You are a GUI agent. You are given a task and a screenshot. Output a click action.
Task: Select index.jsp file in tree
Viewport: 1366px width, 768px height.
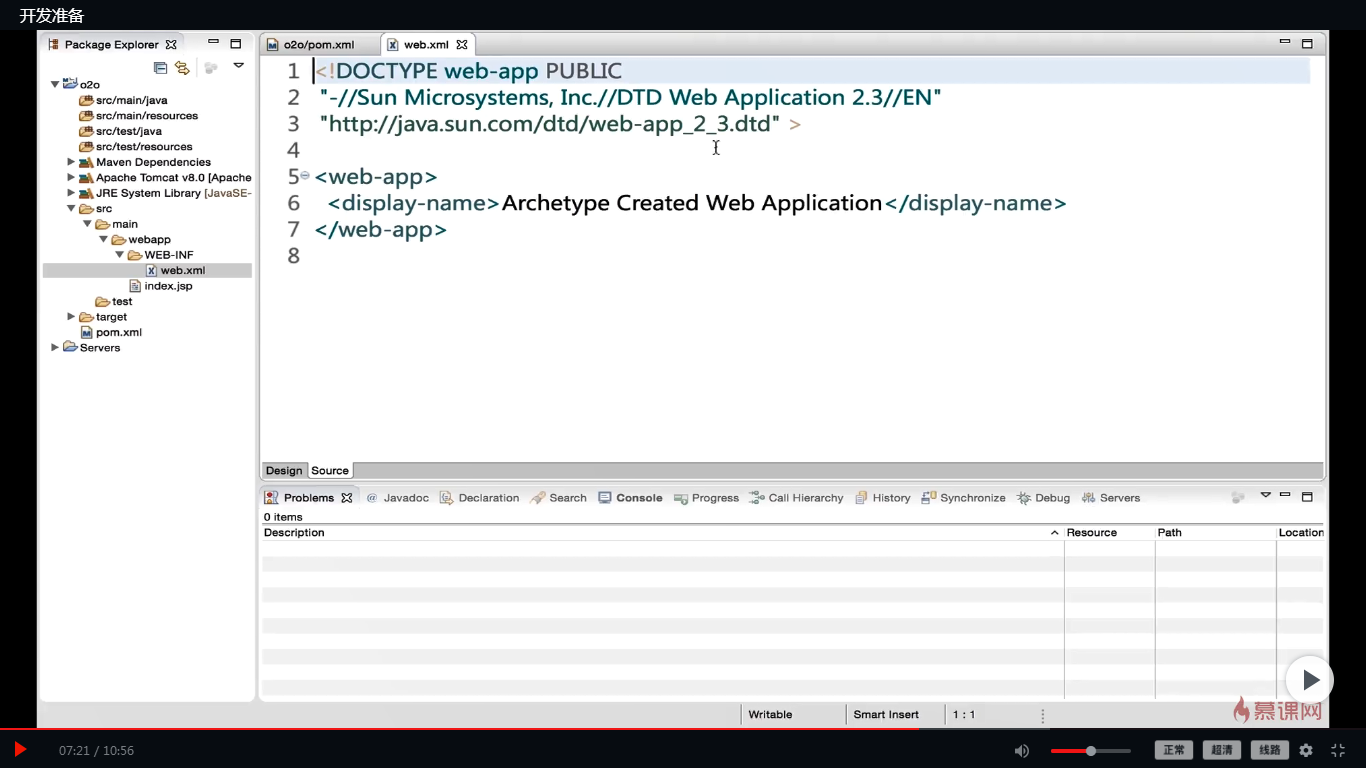[x=160, y=286]
